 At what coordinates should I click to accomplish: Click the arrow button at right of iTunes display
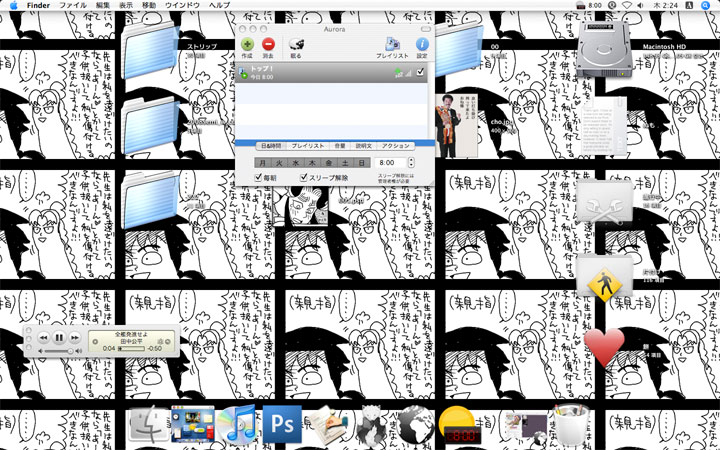[x=168, y=341]
